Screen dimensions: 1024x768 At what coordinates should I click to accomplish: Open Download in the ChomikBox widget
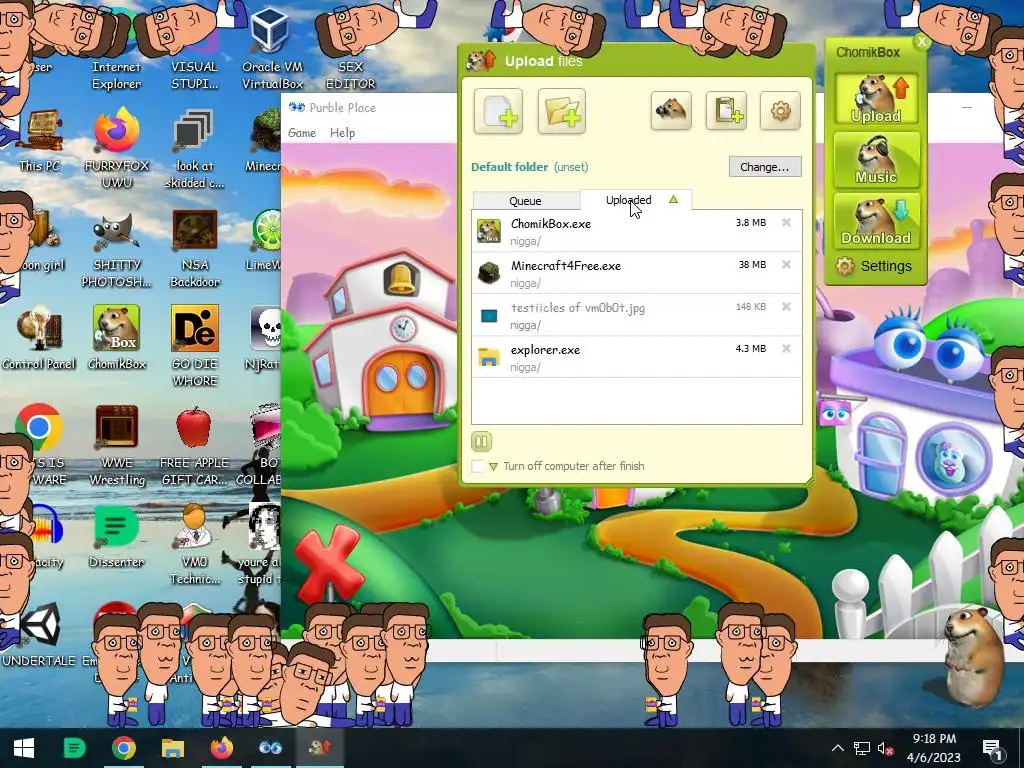(x=876, y=221)
